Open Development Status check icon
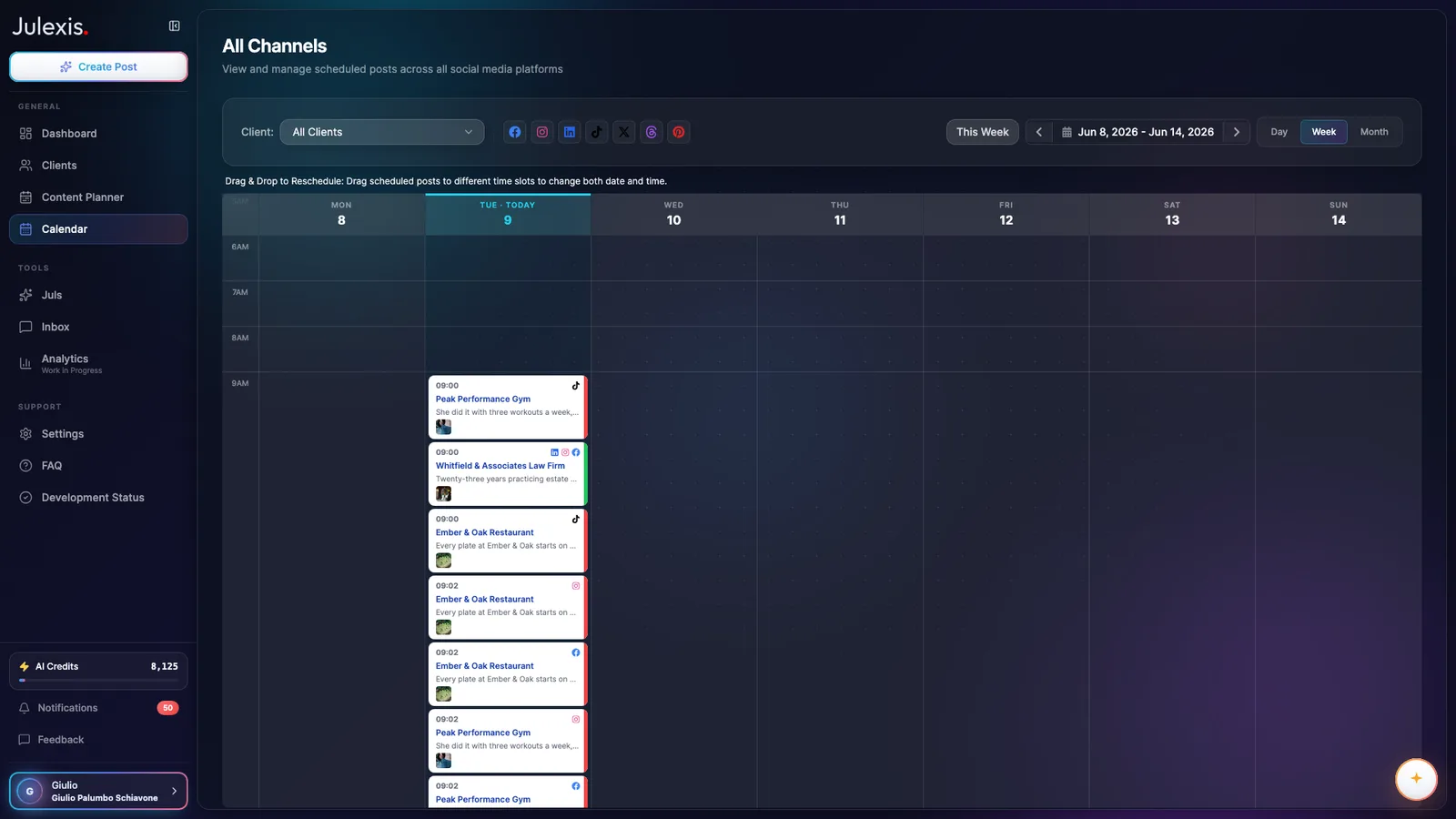The height and width of the screenshot is (819, 1456). (x=25, y=498)
